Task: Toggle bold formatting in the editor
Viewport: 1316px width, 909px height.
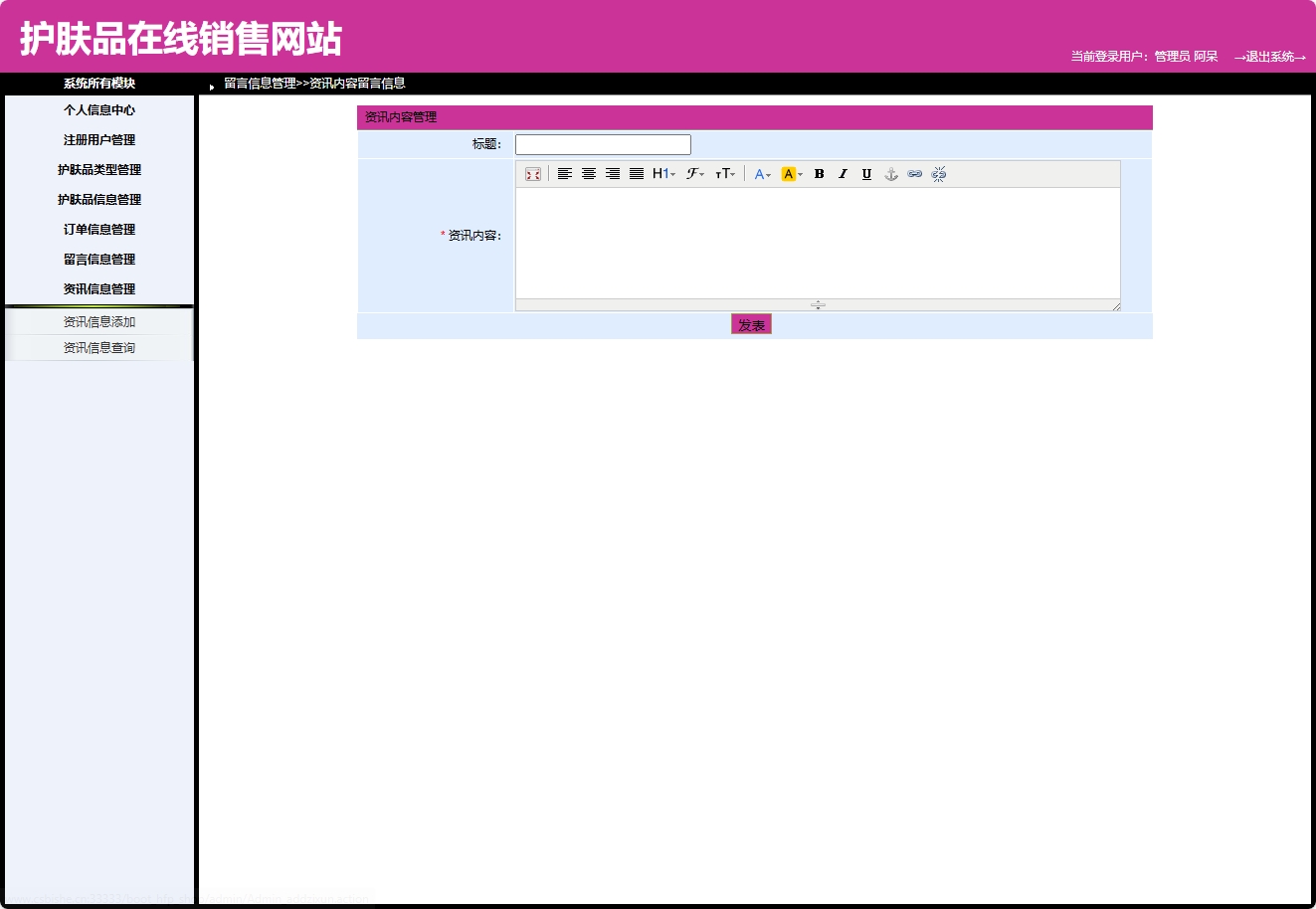Action: coord(819,173)
